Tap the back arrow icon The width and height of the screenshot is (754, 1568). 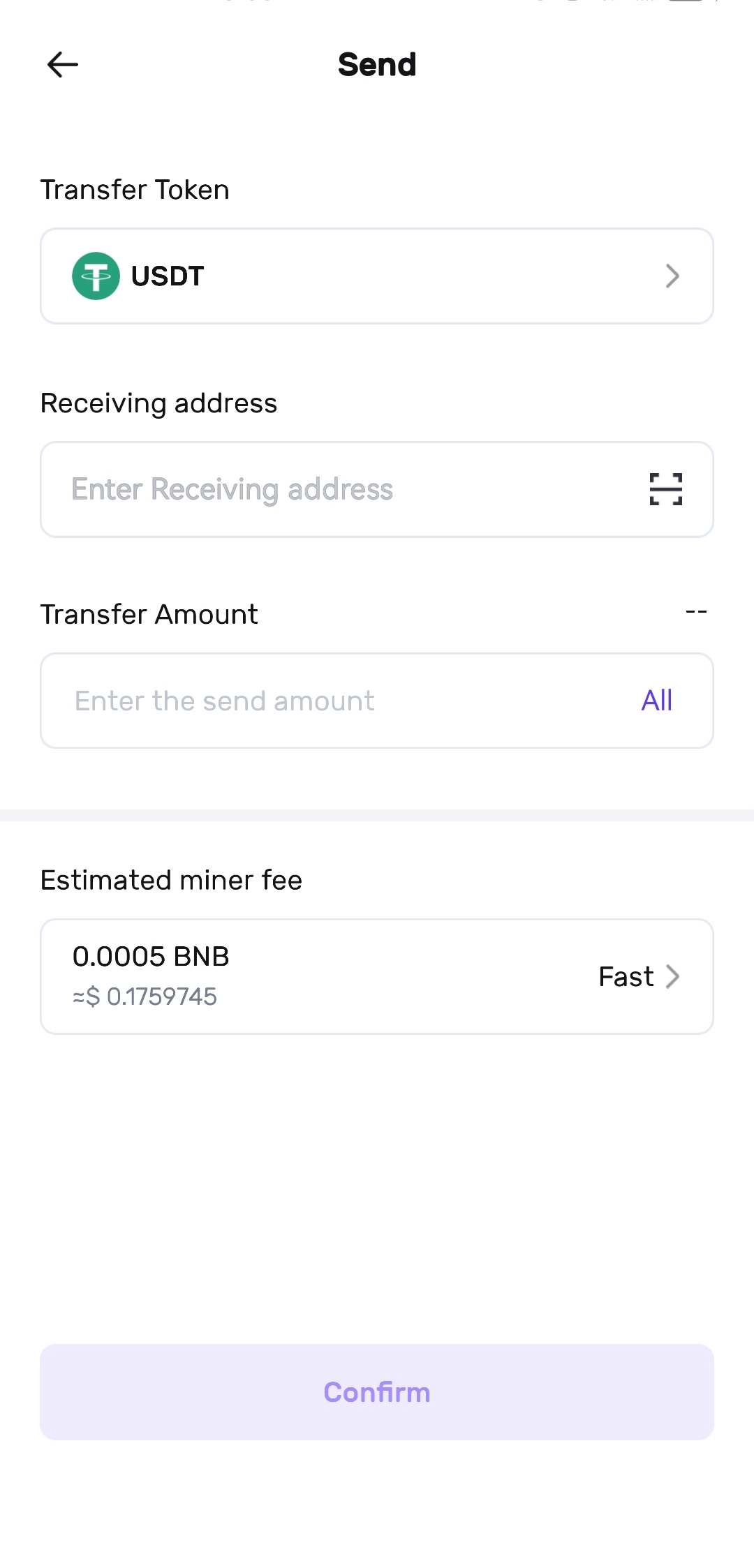[63, 65]
